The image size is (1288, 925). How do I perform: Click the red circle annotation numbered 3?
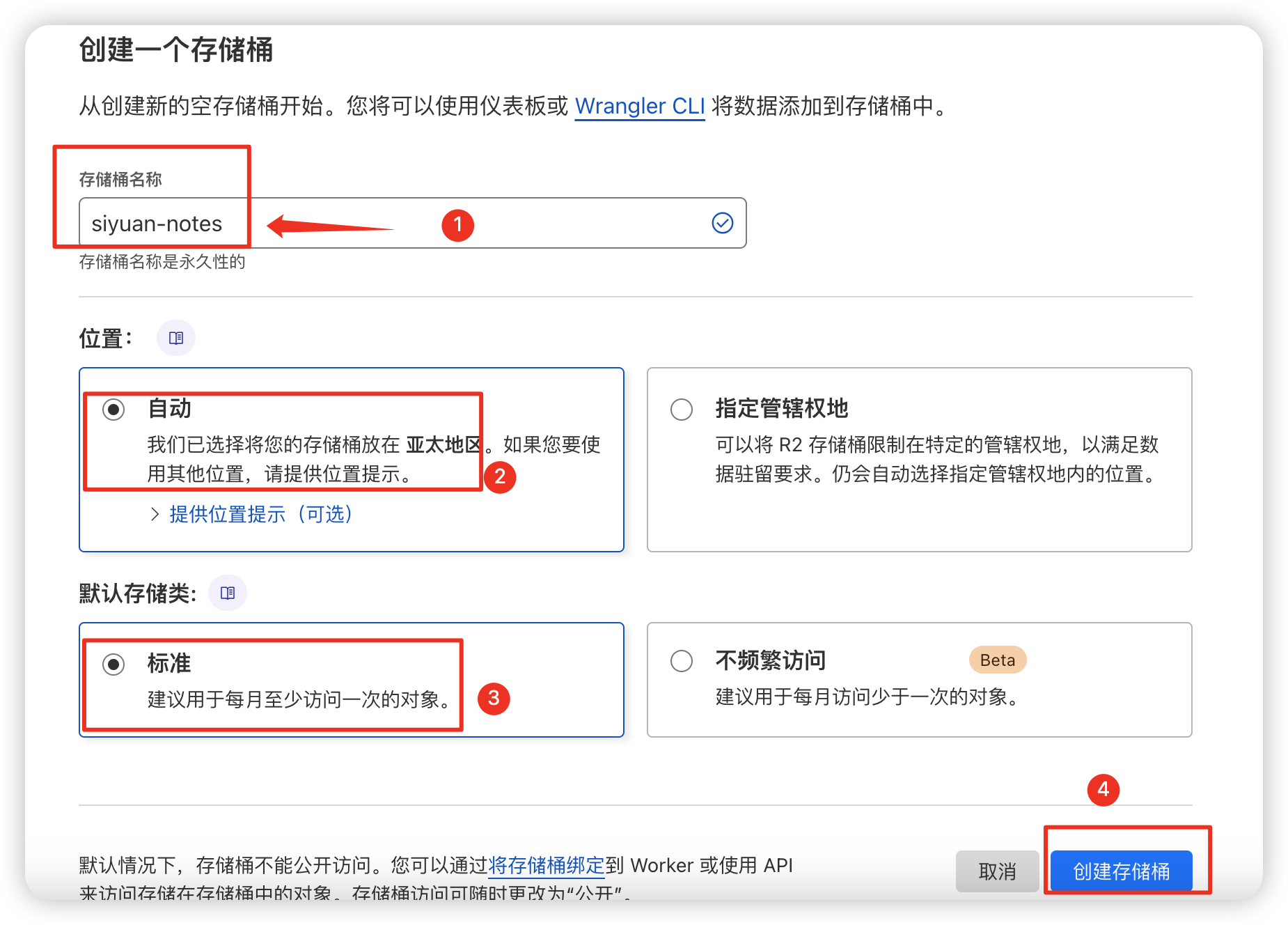493,698
